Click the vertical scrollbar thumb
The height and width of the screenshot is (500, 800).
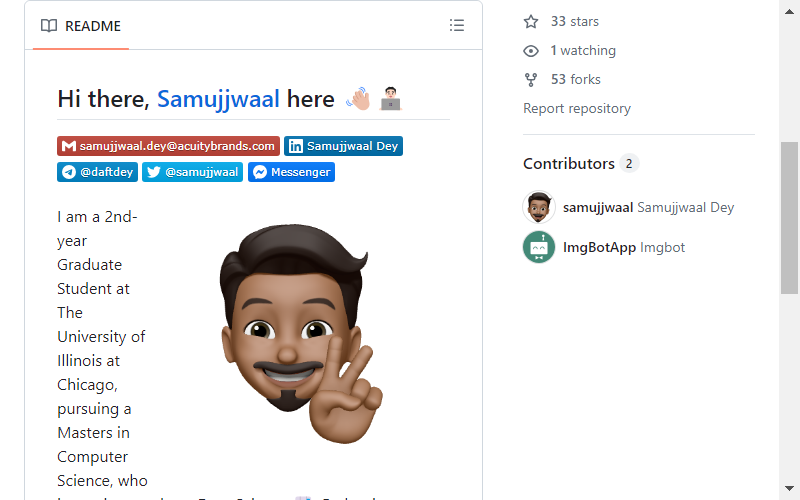tap(789, 218)
